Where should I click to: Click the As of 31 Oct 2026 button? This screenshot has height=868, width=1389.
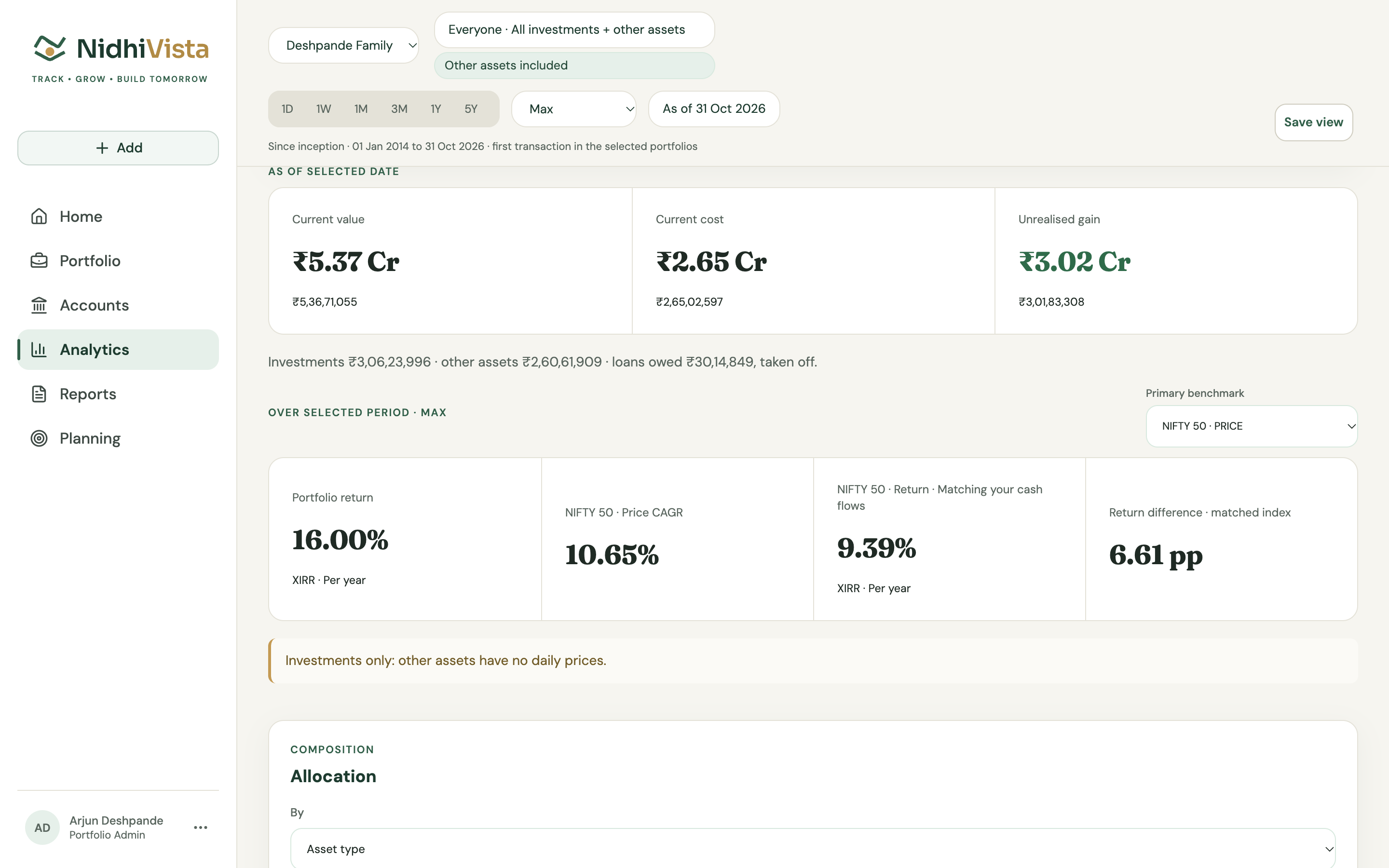[714, 109]
